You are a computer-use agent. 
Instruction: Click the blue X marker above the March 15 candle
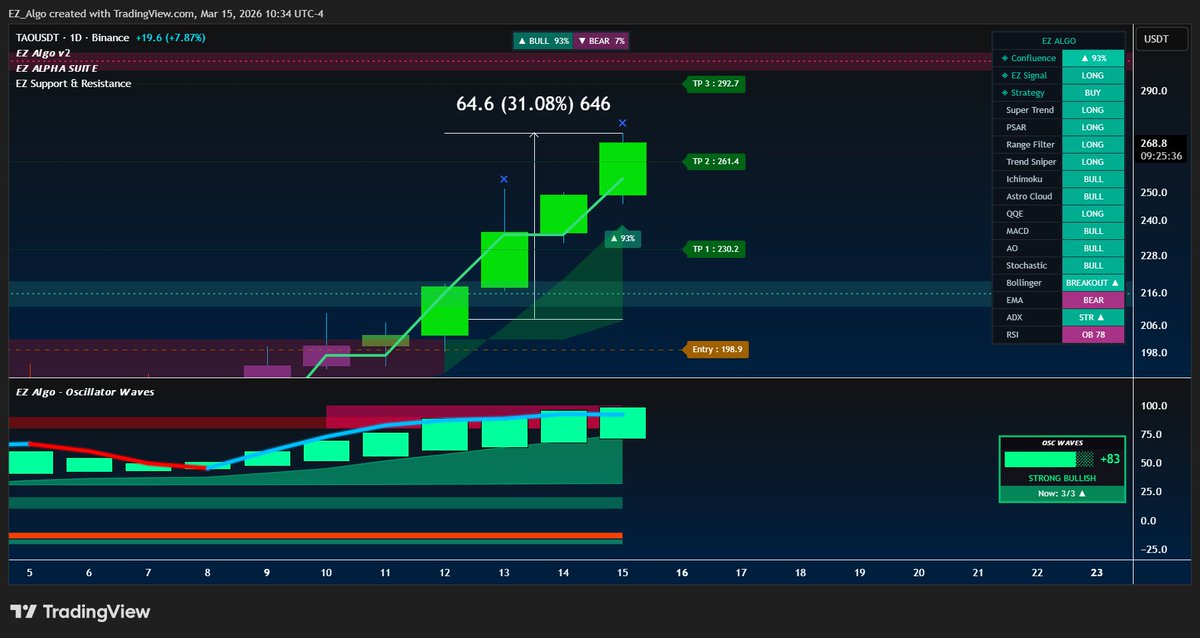[x=622, y=123]
